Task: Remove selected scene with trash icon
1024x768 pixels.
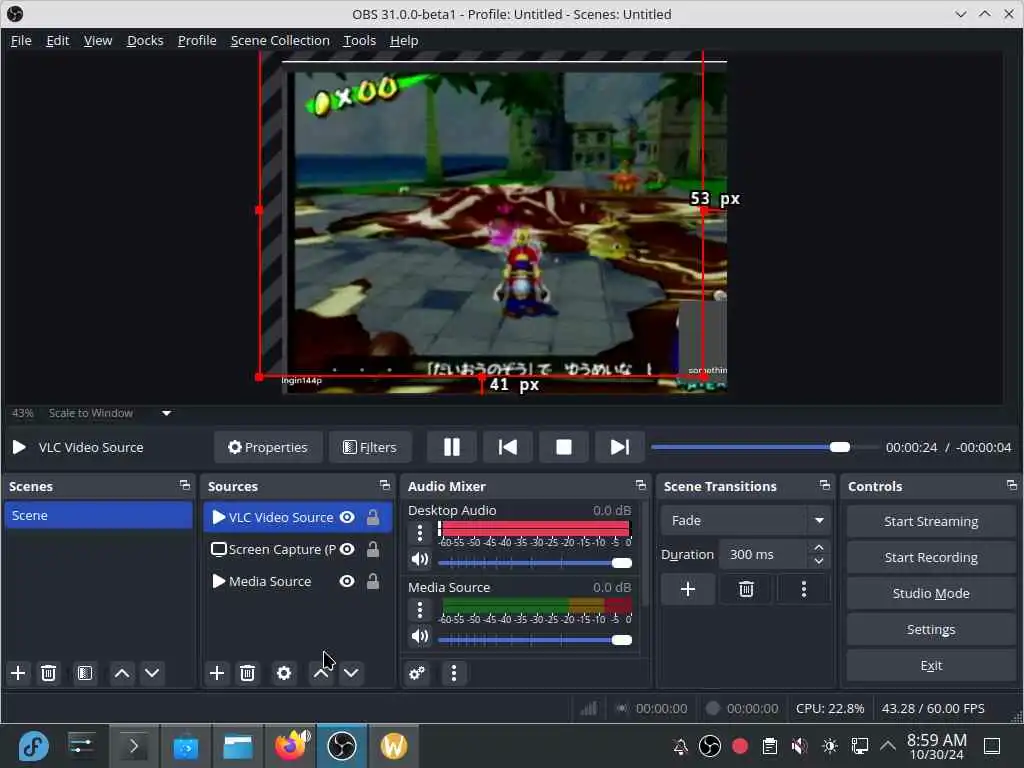Action: click(x=48, y=673)
